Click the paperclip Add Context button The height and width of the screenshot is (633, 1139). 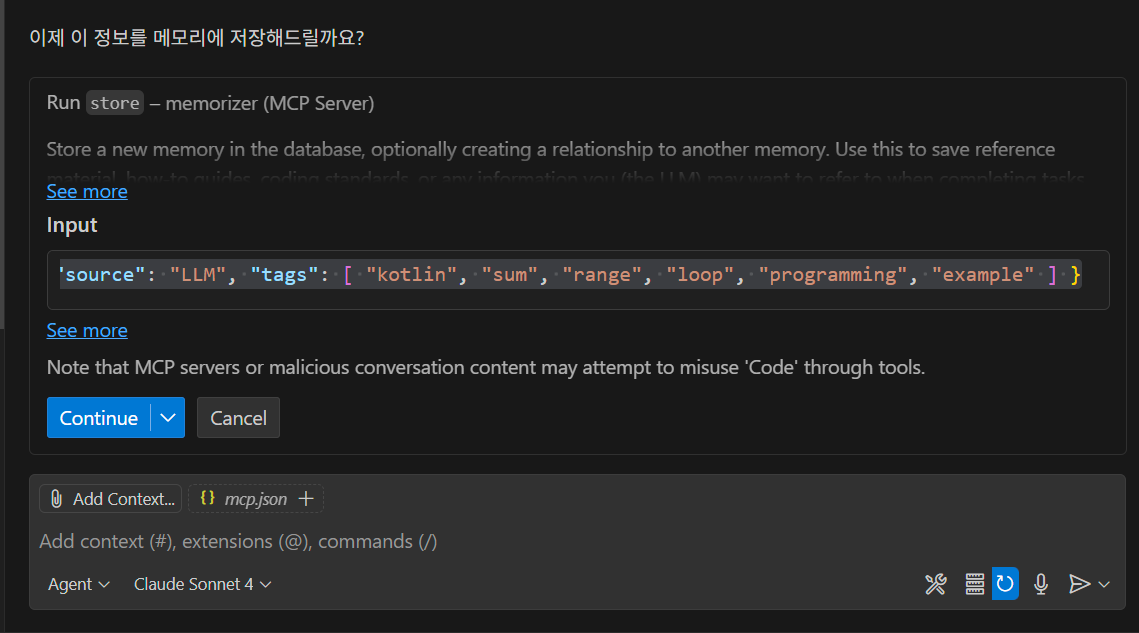point(110,498)
